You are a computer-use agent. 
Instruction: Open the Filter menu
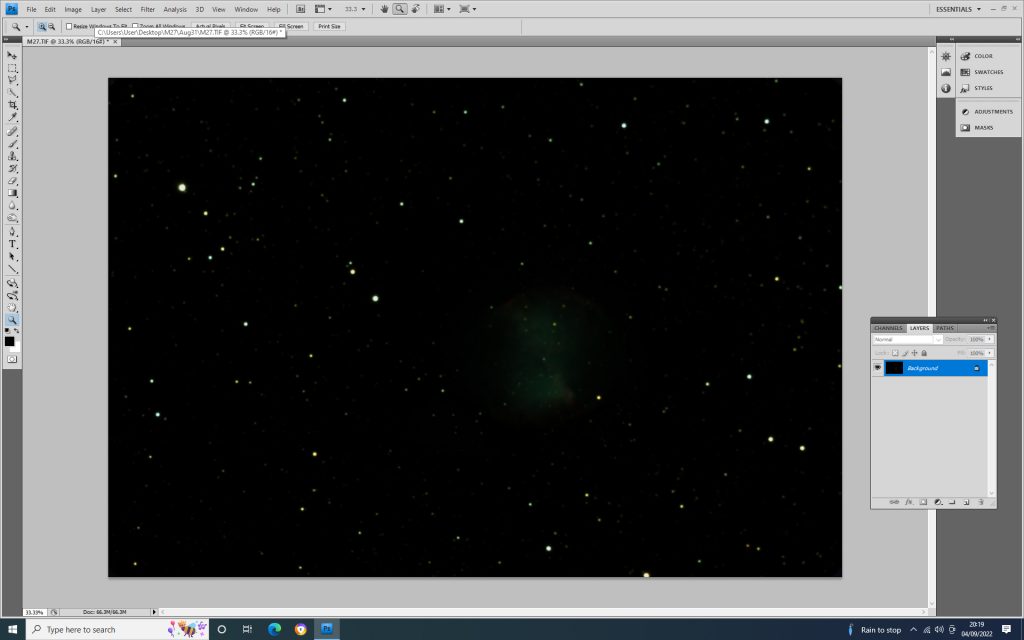pos(148,9)
